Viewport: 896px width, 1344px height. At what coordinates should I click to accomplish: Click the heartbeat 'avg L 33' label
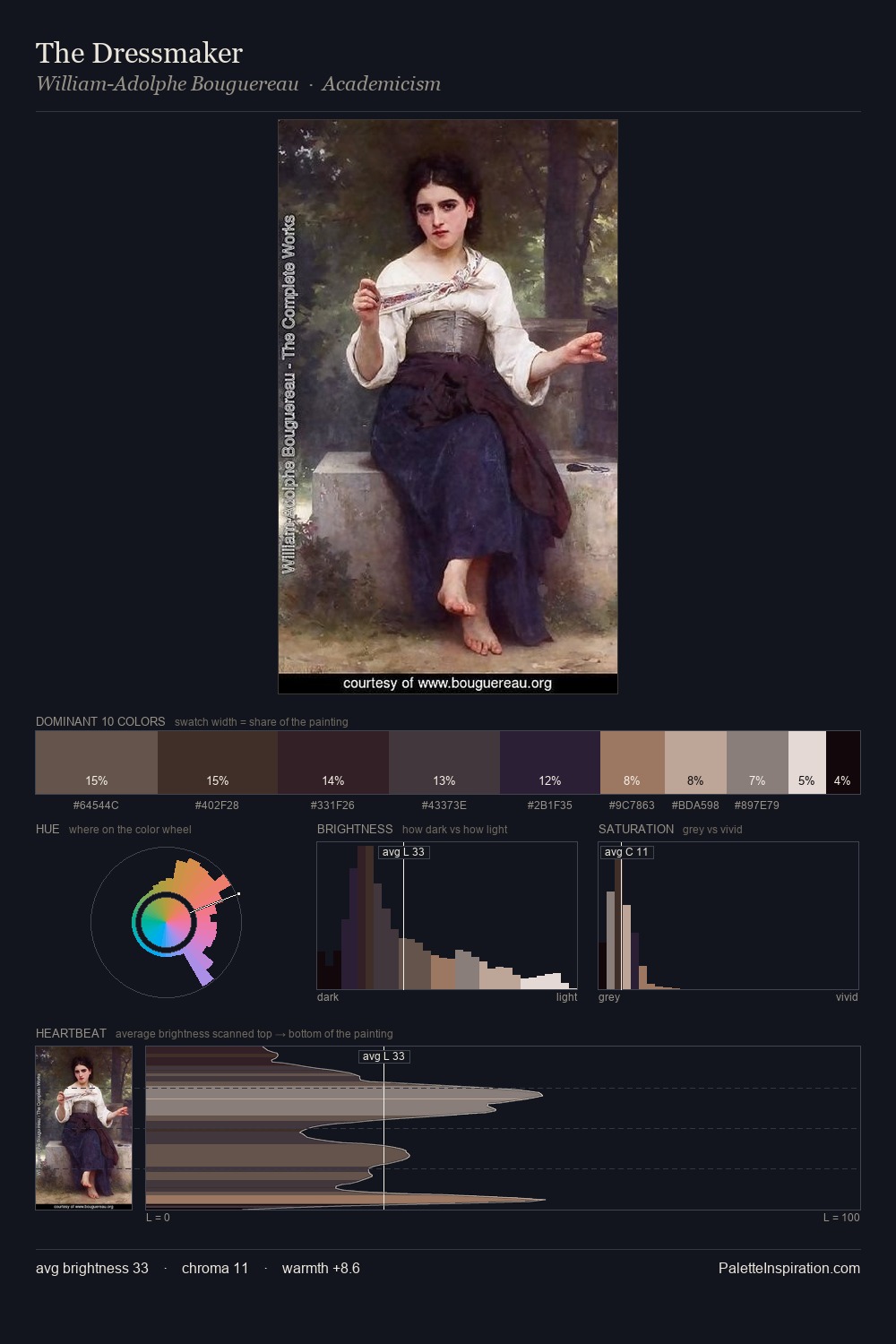[x=383, y=1056]
